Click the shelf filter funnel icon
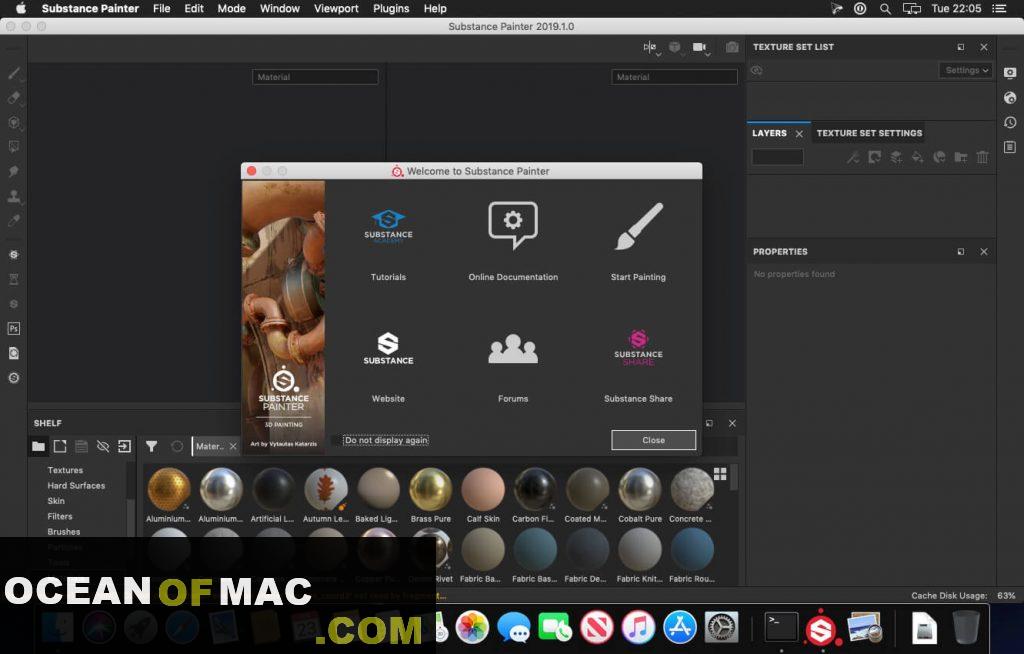This screenshot has width=1024, height=654. (x=152, y=446)
